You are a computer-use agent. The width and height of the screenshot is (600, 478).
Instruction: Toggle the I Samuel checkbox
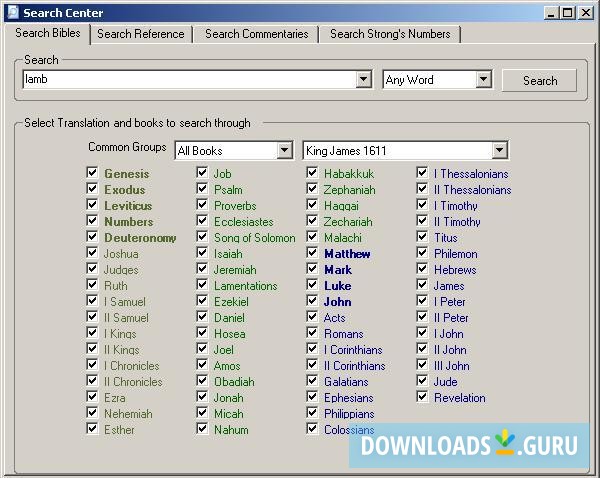92,301
